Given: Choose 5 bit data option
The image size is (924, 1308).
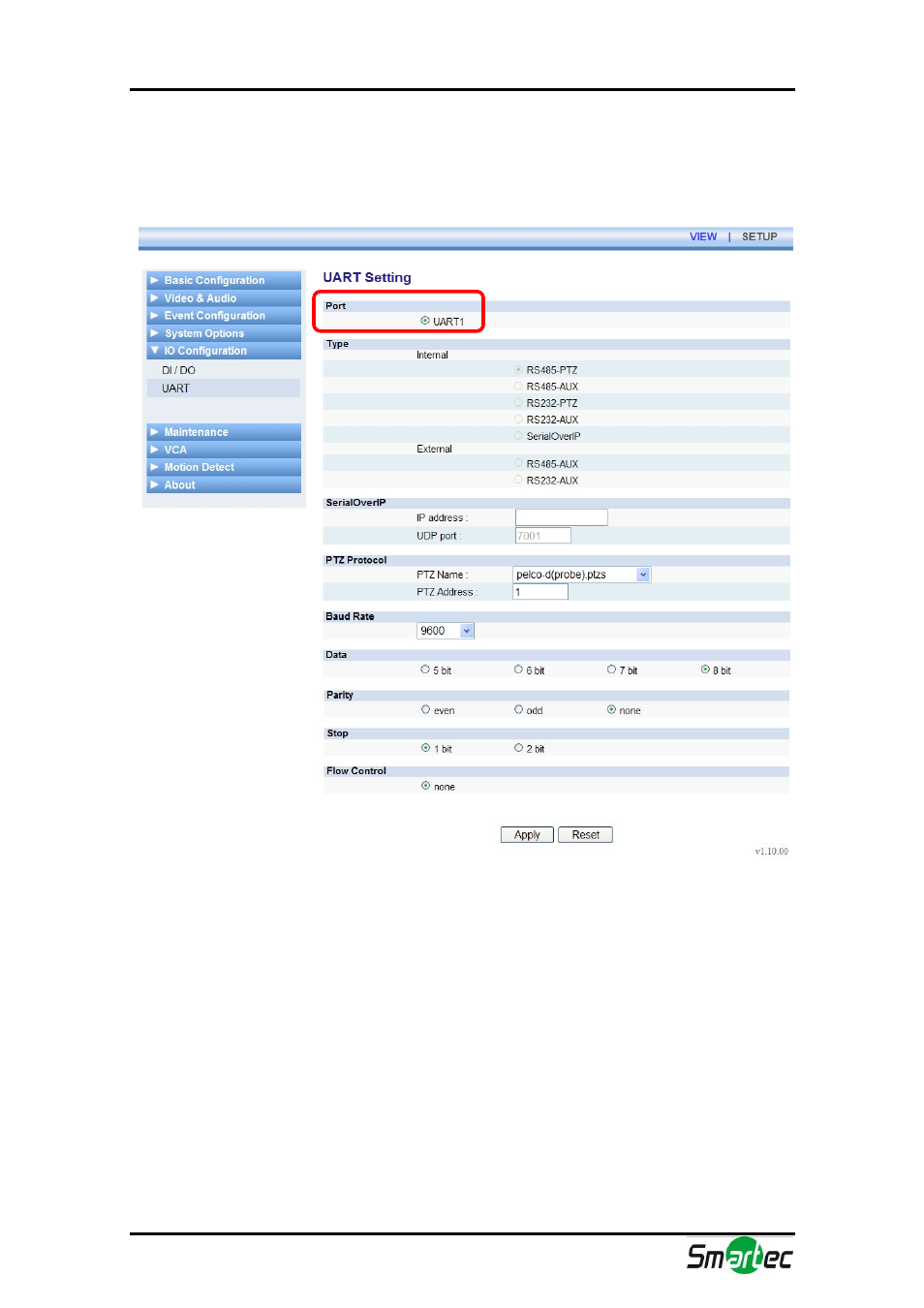Looking at the screenshot, I should coord(425,670).
